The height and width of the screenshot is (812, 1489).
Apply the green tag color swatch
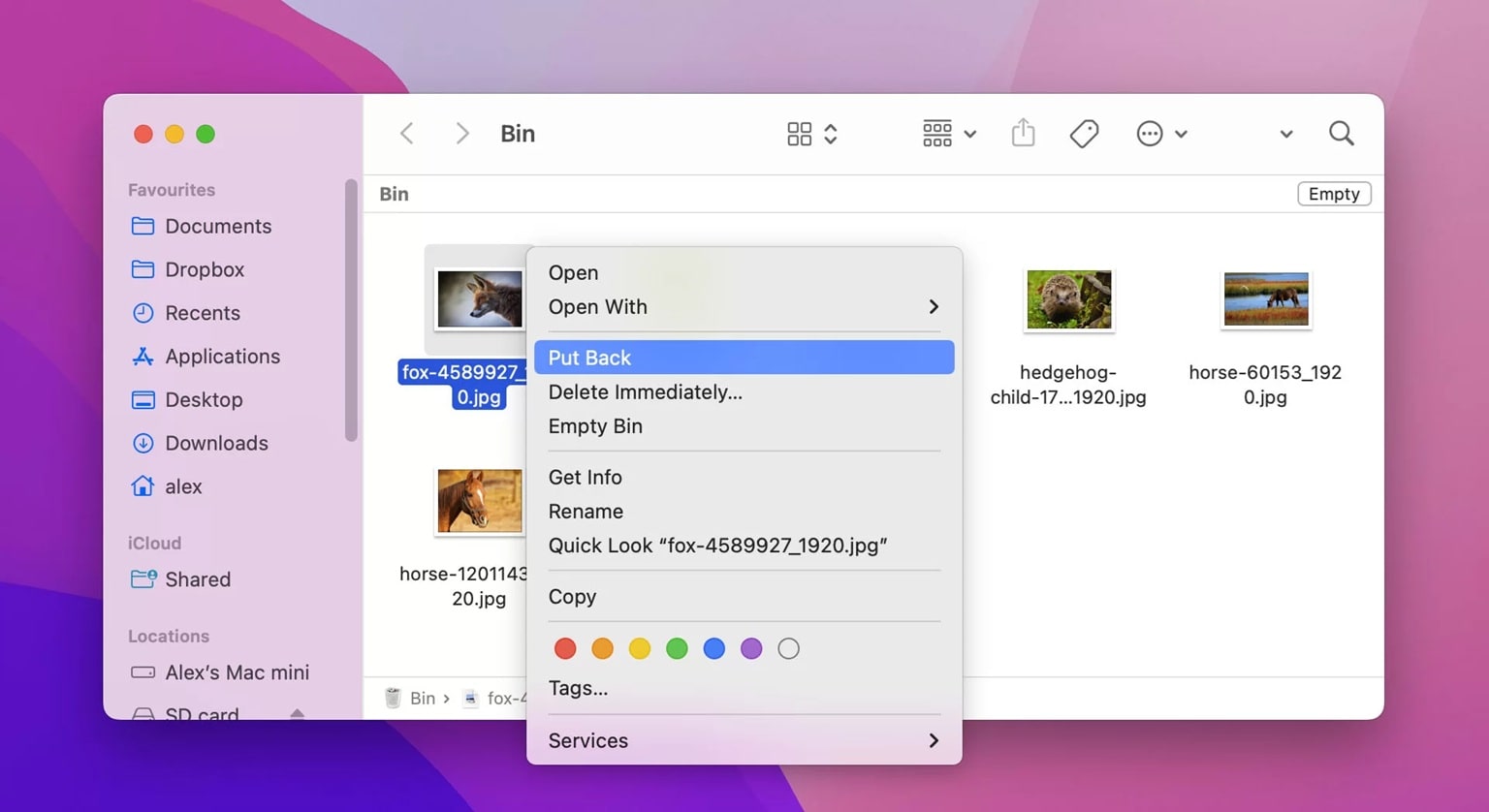[677, 648]
